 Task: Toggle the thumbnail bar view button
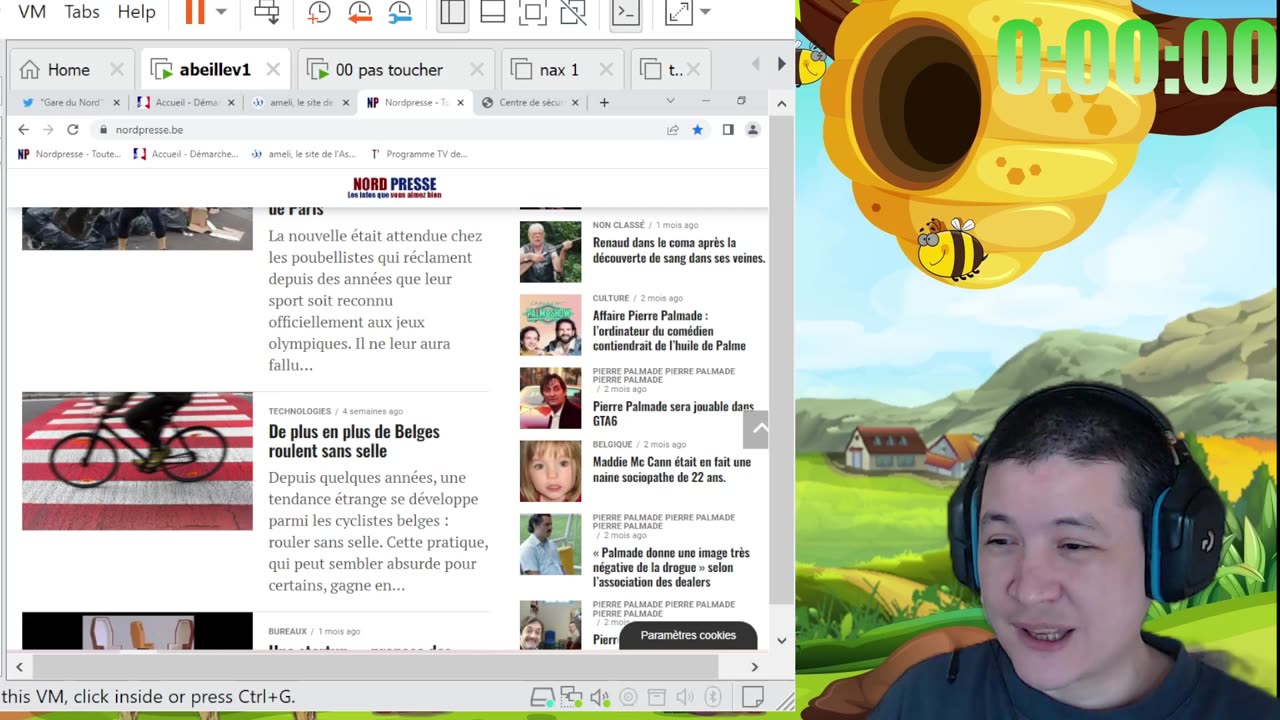492,12
